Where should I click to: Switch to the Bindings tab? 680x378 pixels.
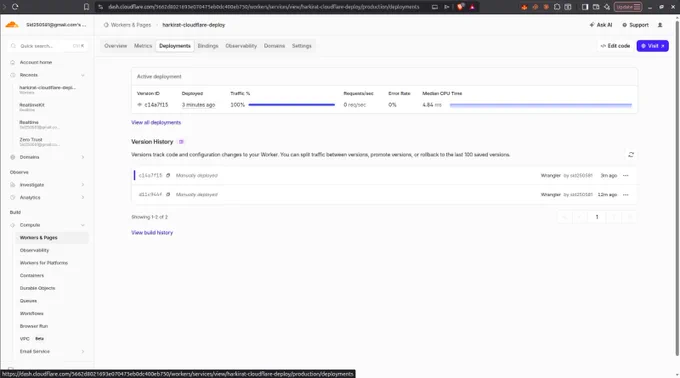point(208,46)
